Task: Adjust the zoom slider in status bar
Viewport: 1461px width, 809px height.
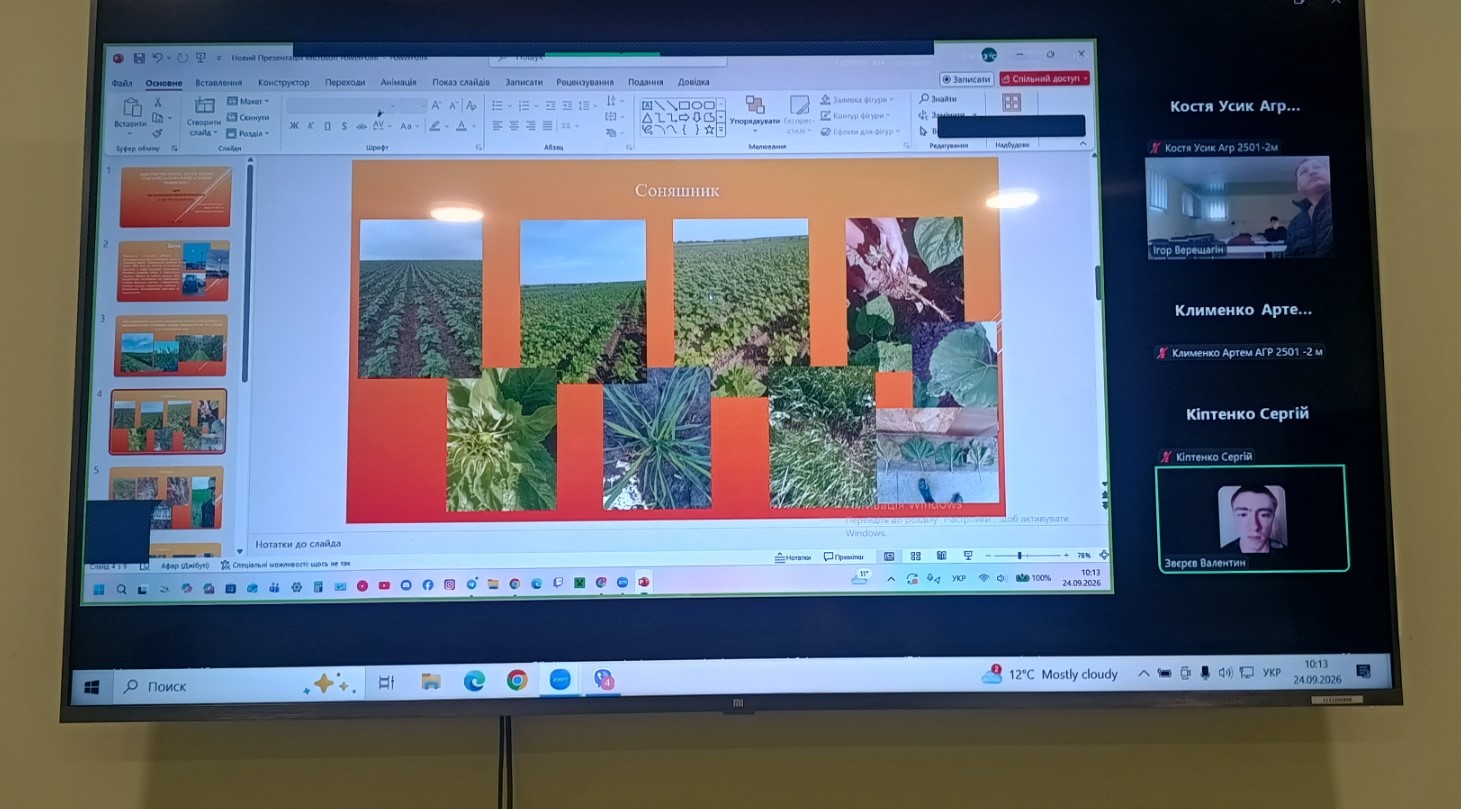Action: pos(1020,555)
